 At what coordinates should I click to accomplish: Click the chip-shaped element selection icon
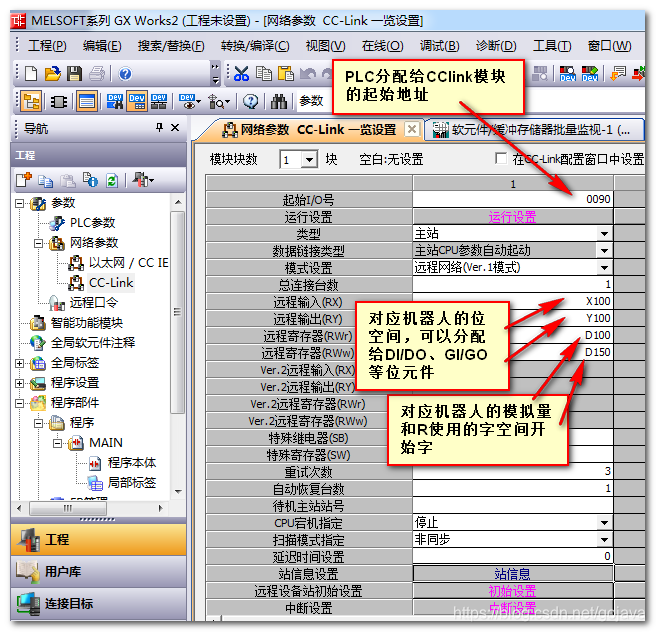(59, 102)
